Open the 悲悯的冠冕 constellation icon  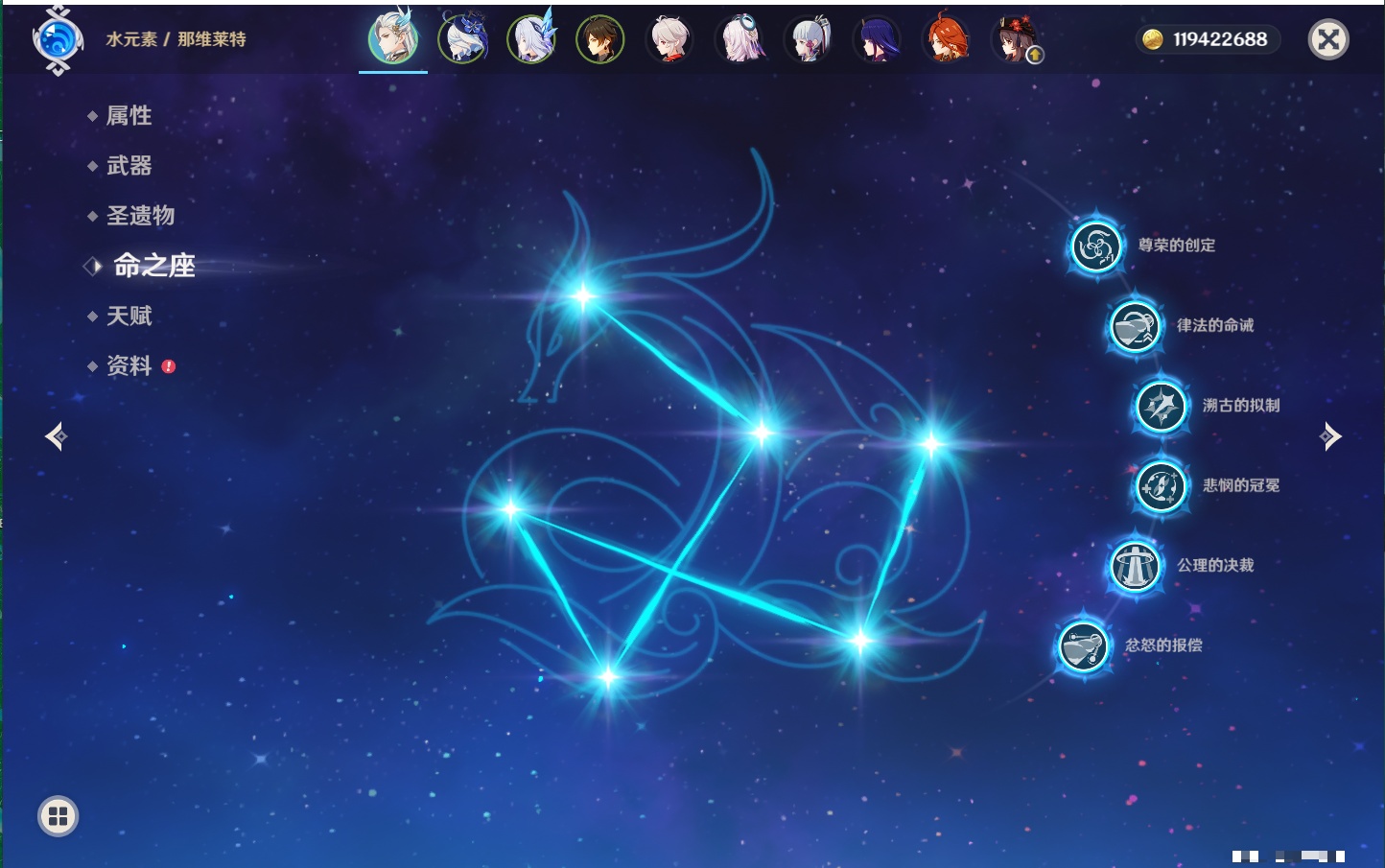coord(1161,485)
